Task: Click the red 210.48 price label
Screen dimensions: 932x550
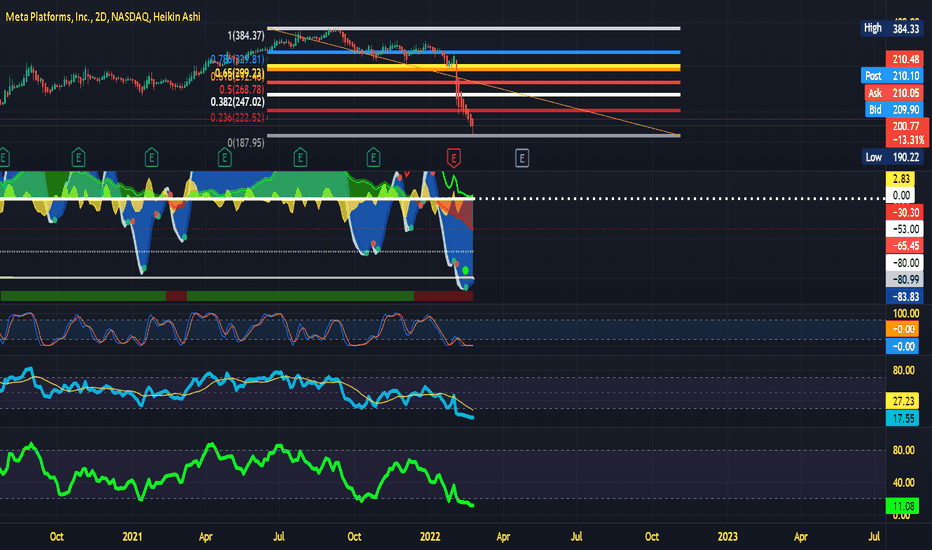Action: (906, 59)
